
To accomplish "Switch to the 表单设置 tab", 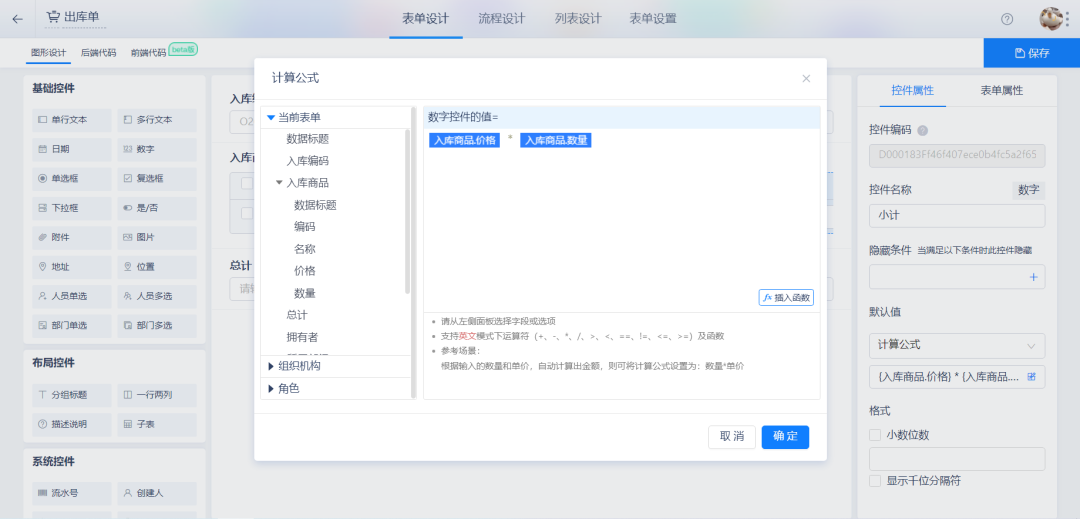I will (653, 19).
